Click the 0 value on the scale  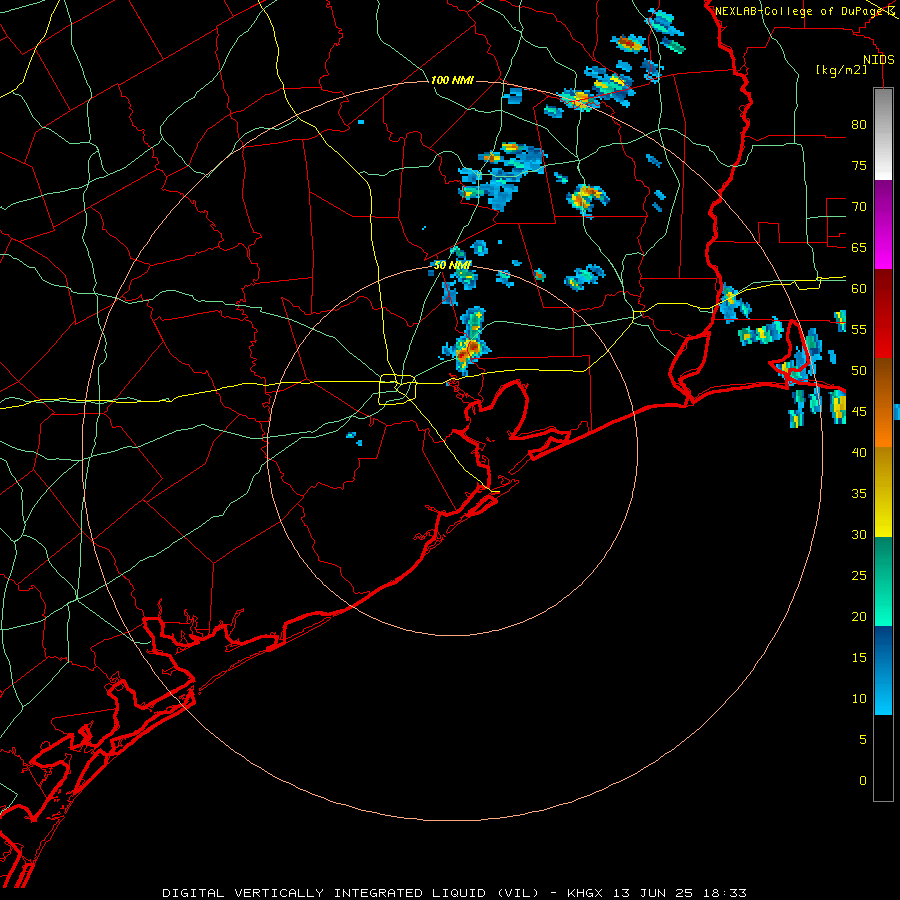[x=863, y=781]
